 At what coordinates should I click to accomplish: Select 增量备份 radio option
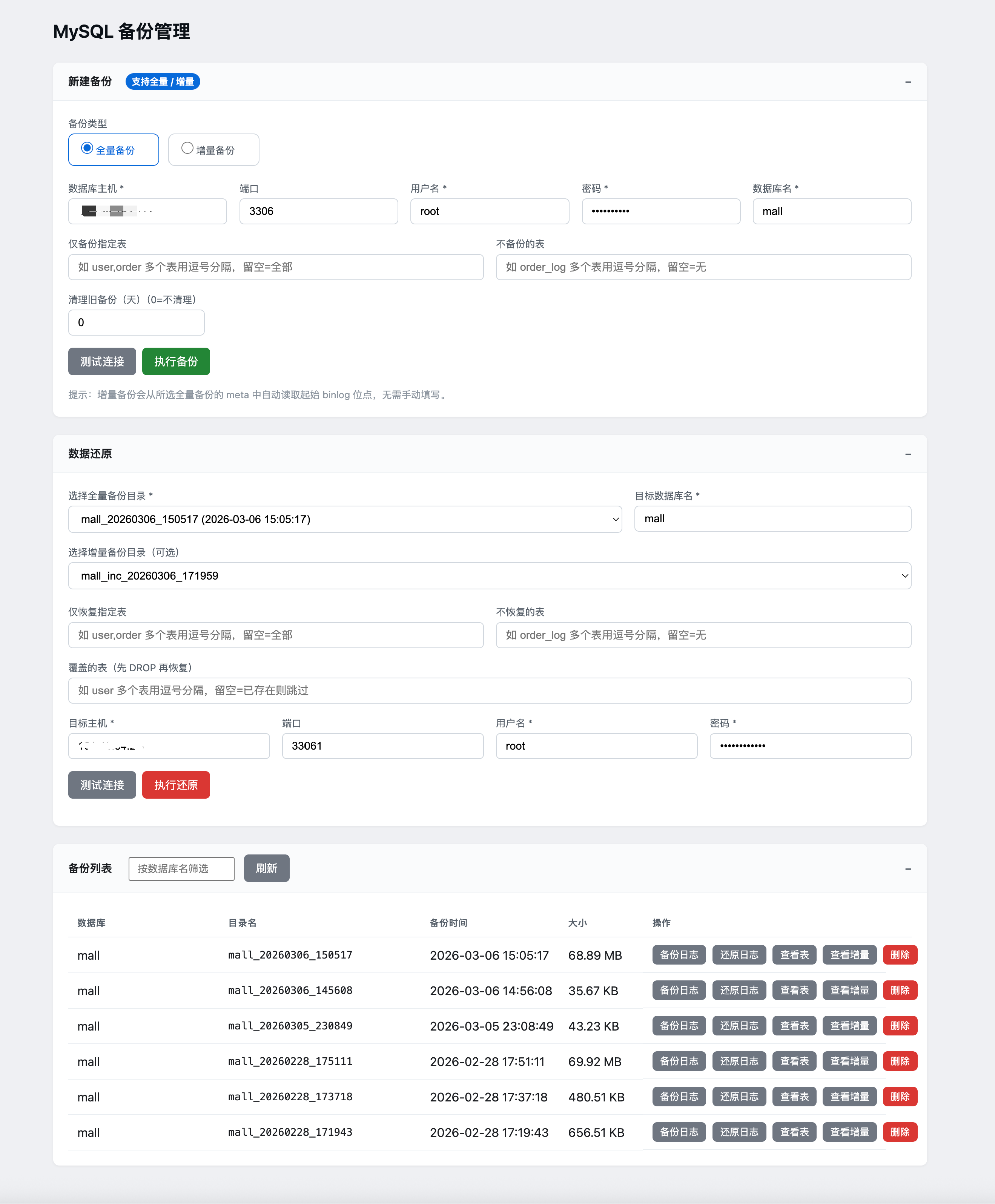[x=187, y=149]
